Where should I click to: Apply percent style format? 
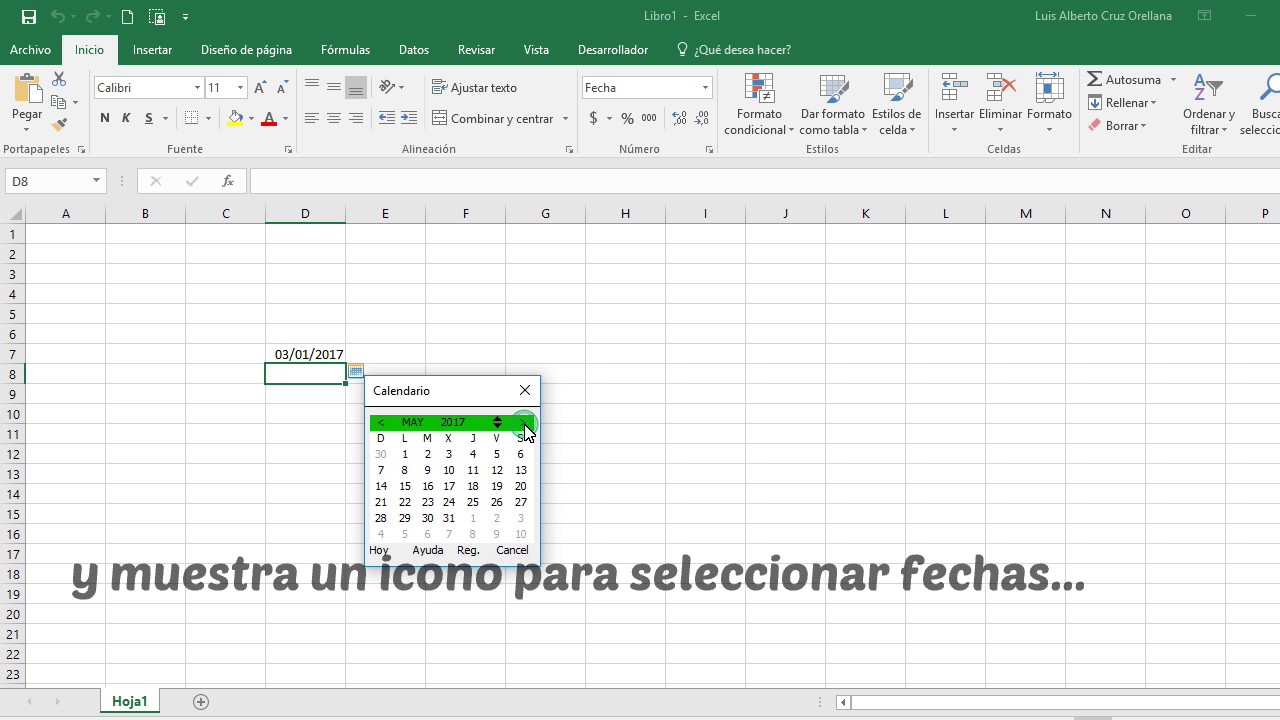click(x=628, y=118)
